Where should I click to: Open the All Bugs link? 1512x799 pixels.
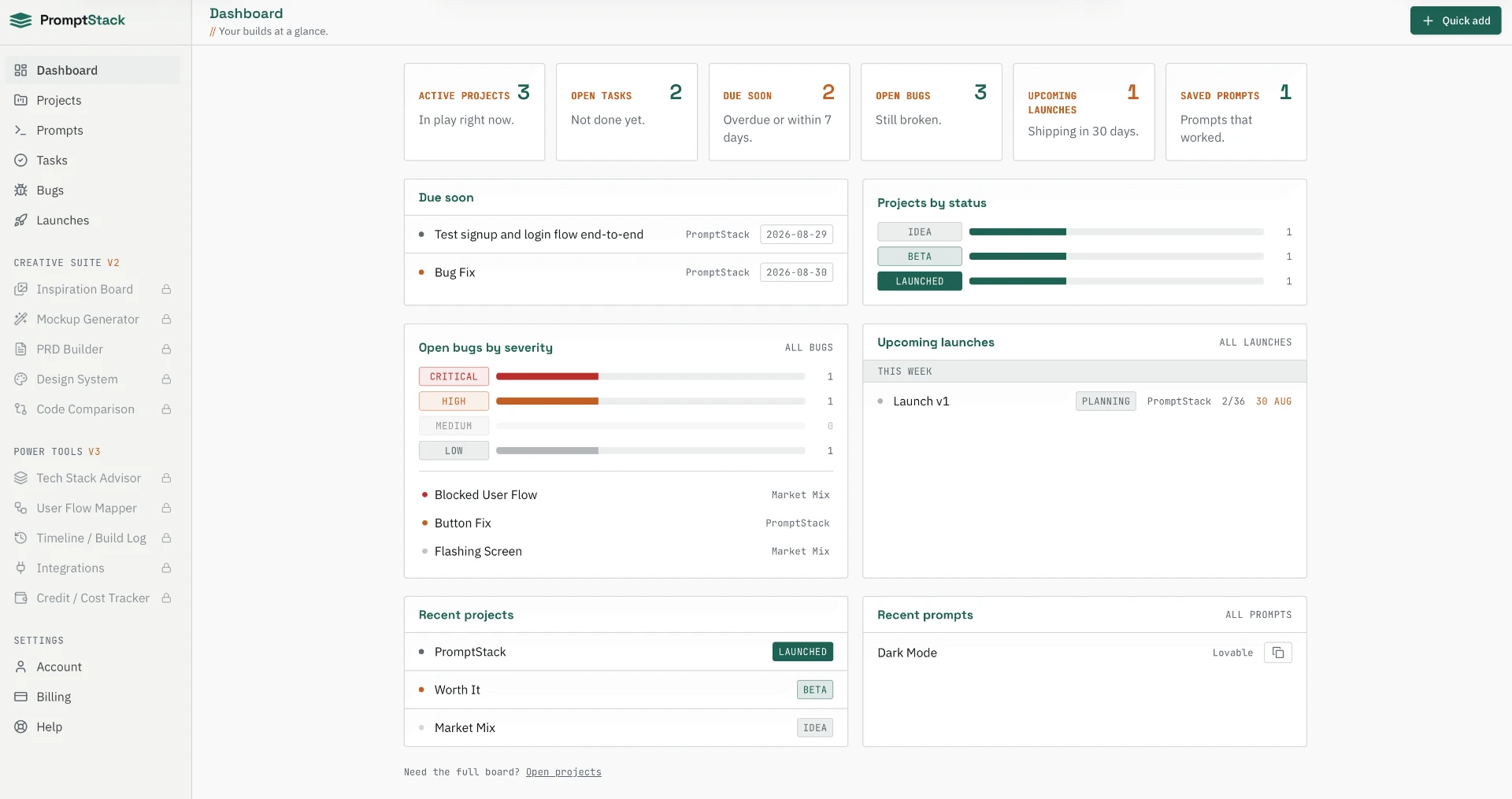809,347
